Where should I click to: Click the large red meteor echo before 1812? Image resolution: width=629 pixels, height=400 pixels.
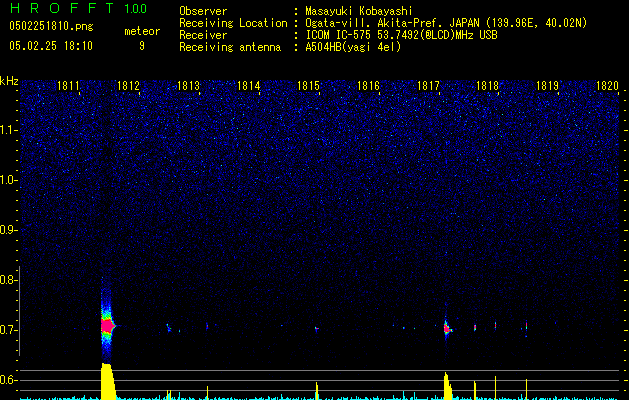pyautogui.click(x=107, y=326)
